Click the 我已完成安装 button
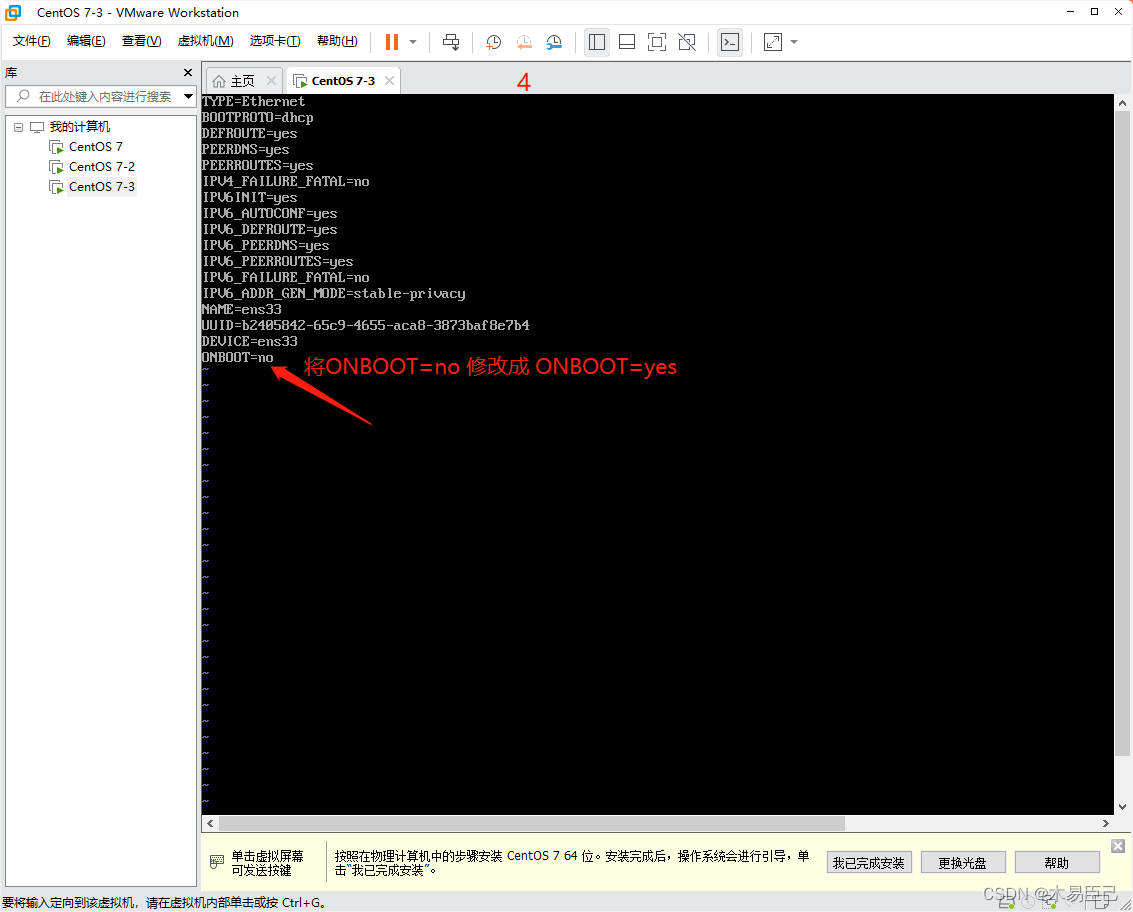This screenshot has width=1133, height=912. [x=869, y=863]
